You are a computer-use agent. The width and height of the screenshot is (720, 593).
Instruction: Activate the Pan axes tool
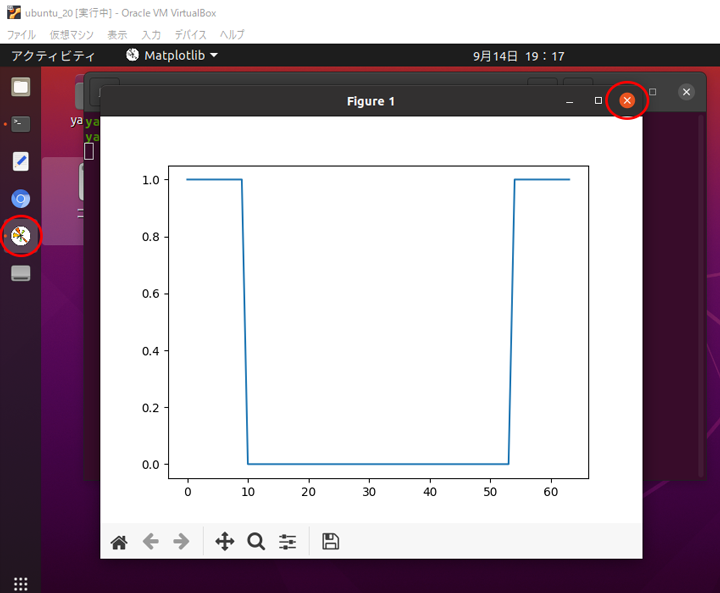tap(225, 542)
